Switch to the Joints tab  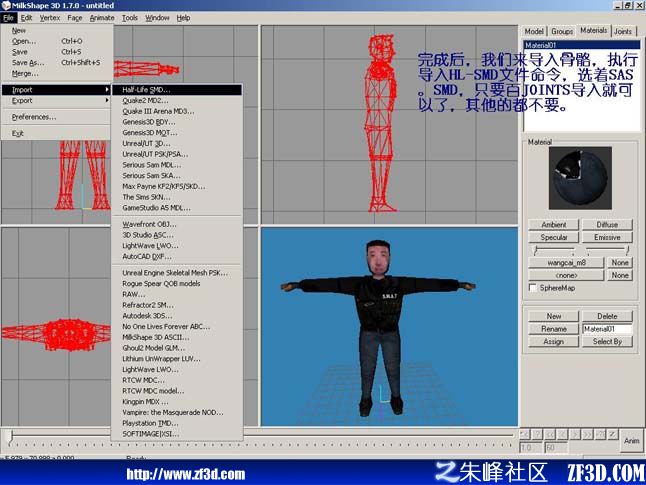click(623, 31)
